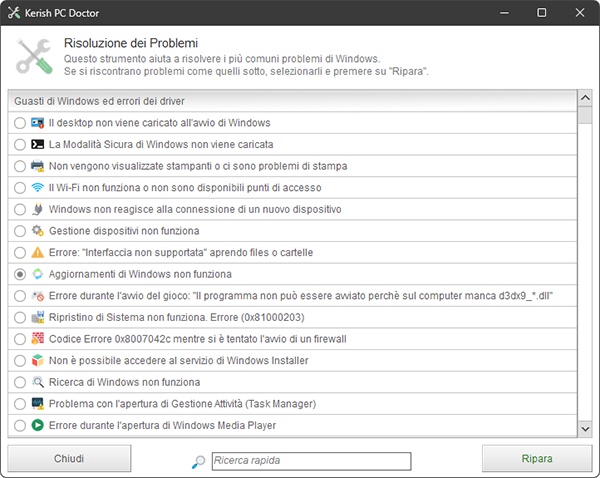Click text 'Ricerca di Windows non funziona'
The height and width of the screenshot is (478, 600).
pyautogui.click(x=124, y=382)
